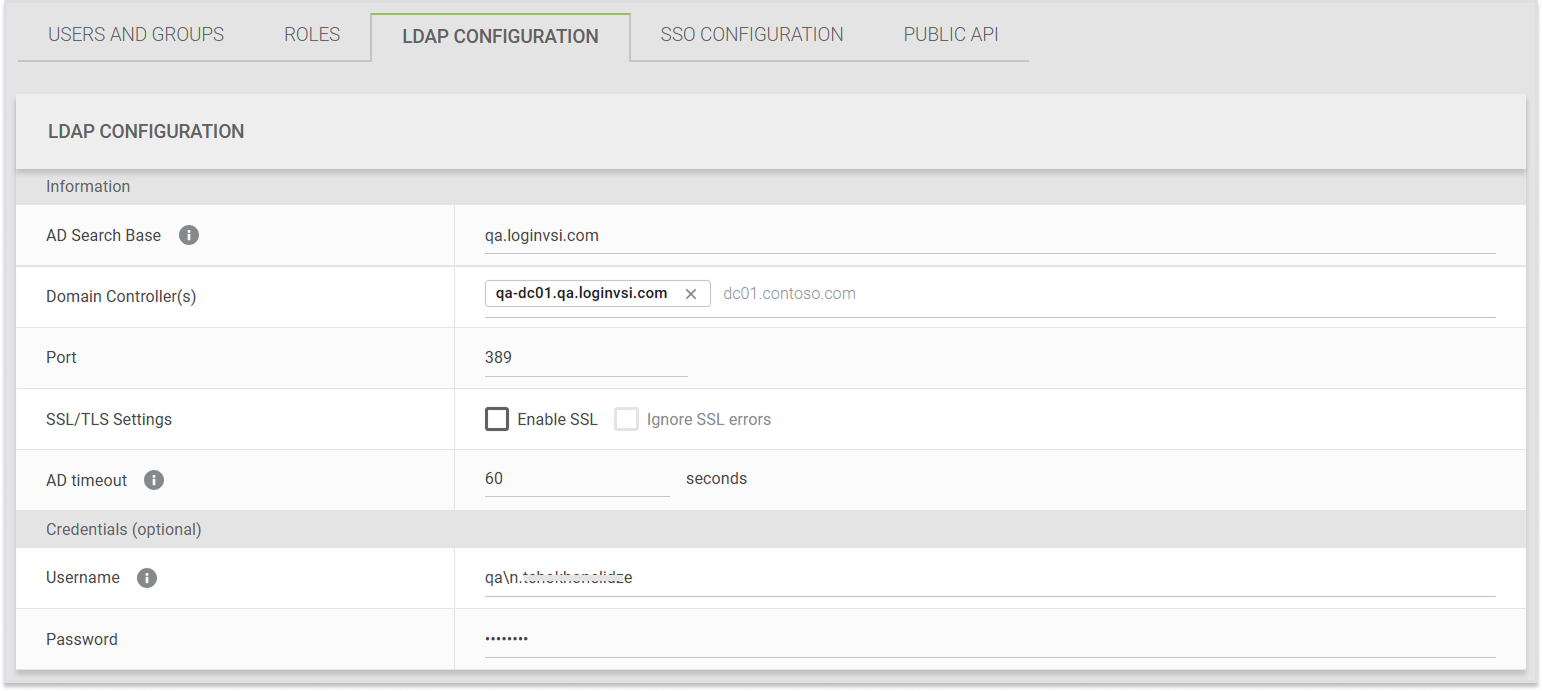1542x691 pixels.
Task: Click the Username info icon
Action: point(146,578)
